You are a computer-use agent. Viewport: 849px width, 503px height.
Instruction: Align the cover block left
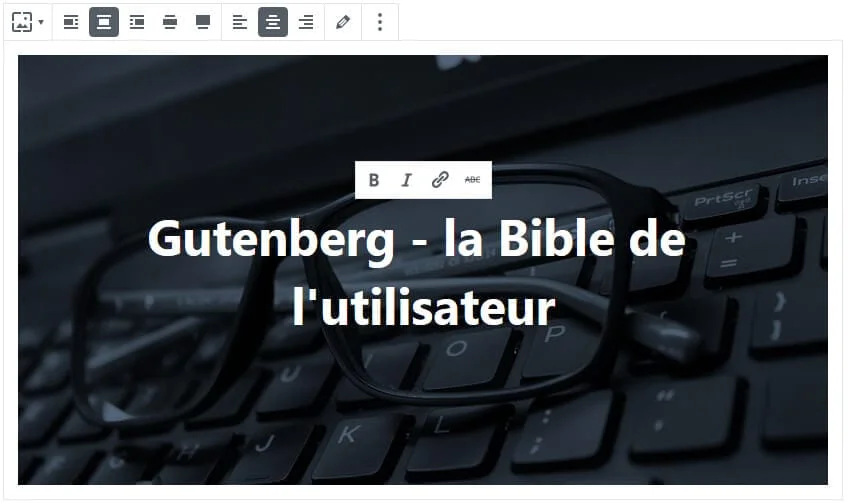point(71,22)
